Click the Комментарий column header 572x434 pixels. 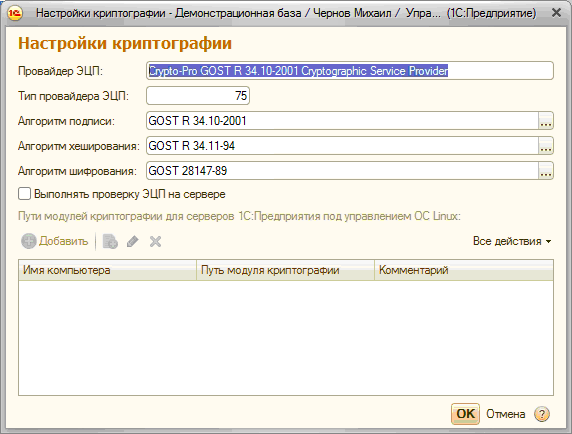pyautogui.click(x=464, y=270)
